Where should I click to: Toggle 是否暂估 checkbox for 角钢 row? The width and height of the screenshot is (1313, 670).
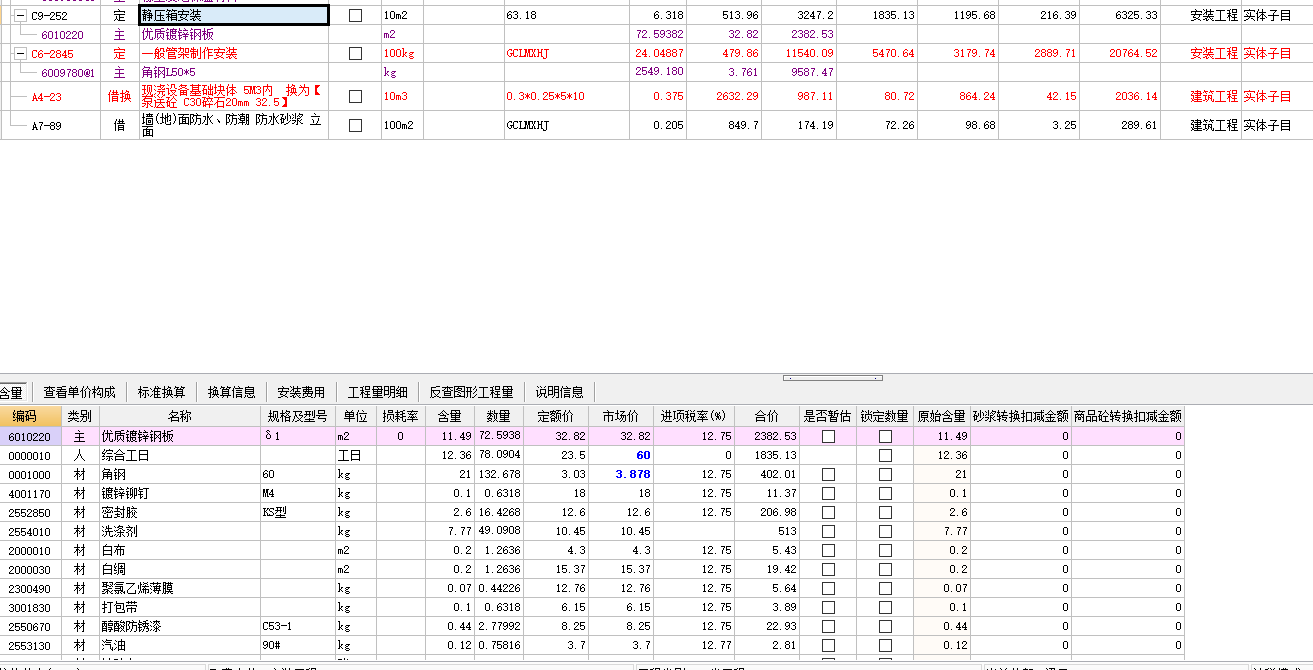pos(828,474)
